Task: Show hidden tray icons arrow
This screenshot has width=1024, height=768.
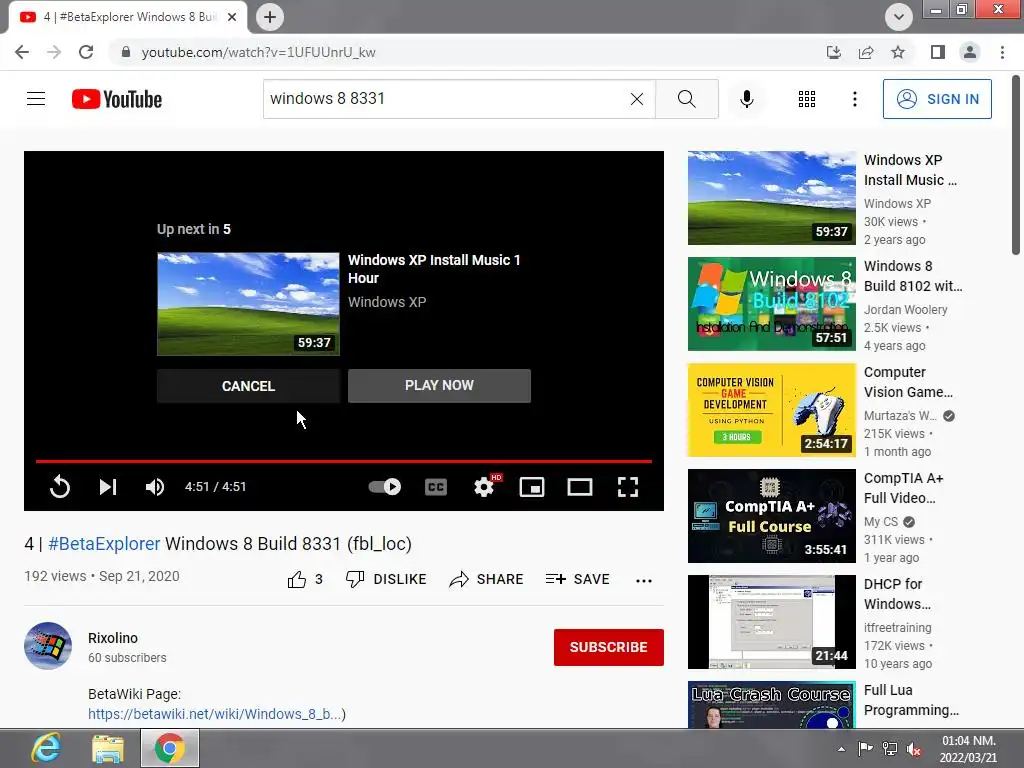Action: point(841,749)
